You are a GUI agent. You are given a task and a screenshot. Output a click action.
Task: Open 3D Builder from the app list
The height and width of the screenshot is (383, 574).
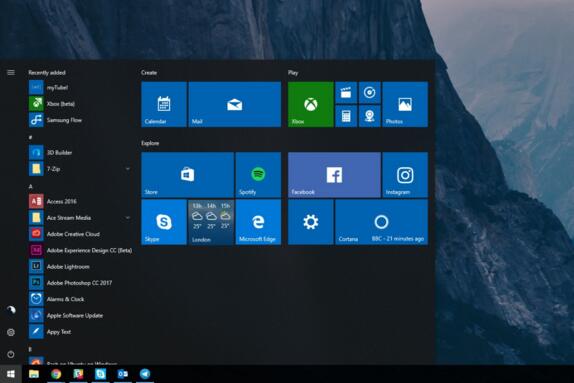(81, 152)
